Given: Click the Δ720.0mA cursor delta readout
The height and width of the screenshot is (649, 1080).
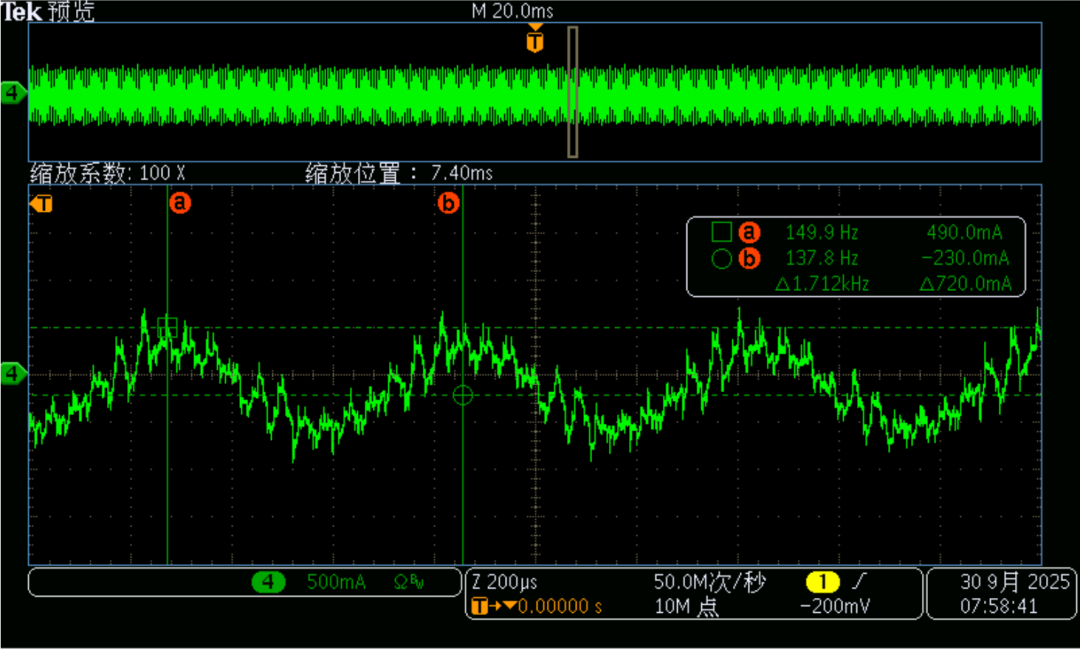Looking at the screenshot, I should click(963, 284).
